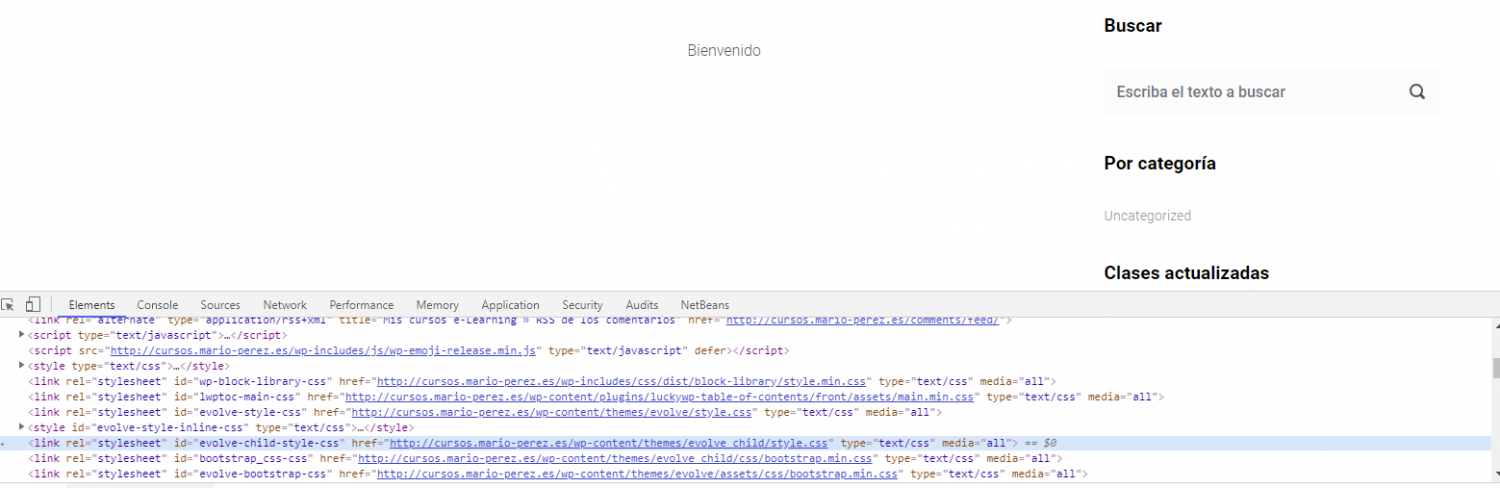
Task: Click the 'Escriba el texto a buscar' search field
Action: (x=1273, y=92)
